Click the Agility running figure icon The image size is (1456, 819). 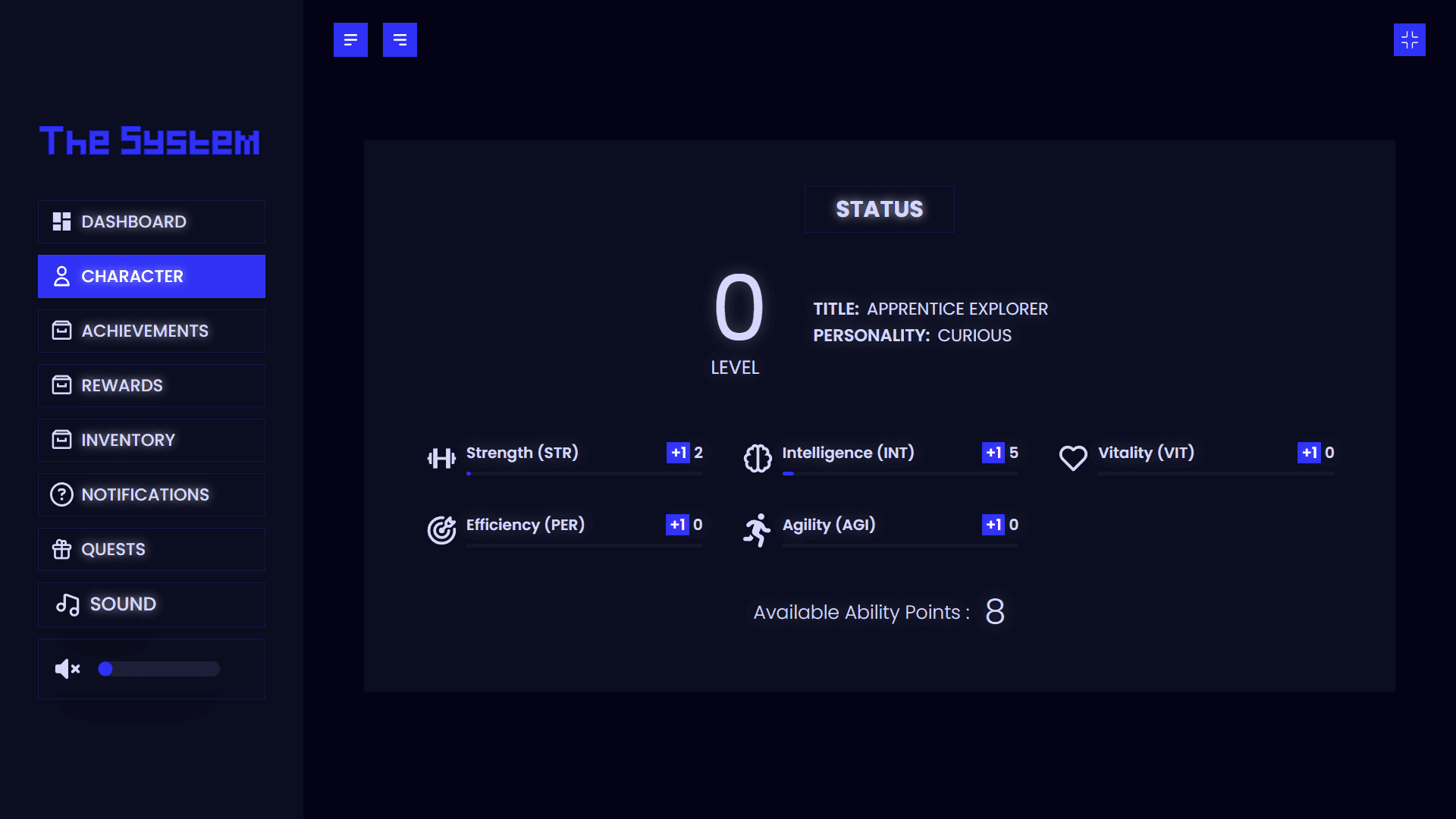[757, 530]
